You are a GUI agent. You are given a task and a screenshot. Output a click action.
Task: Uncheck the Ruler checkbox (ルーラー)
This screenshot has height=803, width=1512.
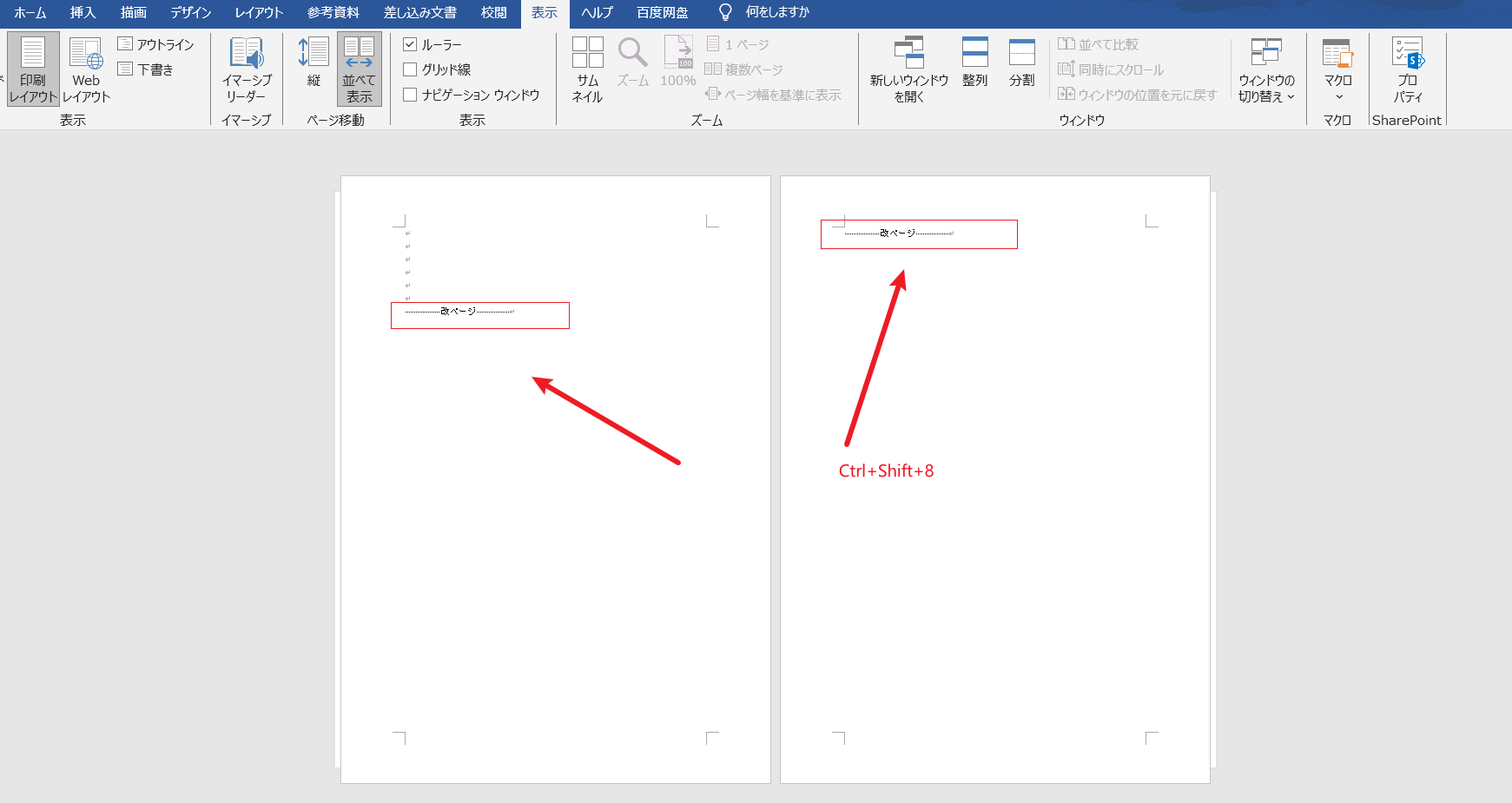click(410, 44)
